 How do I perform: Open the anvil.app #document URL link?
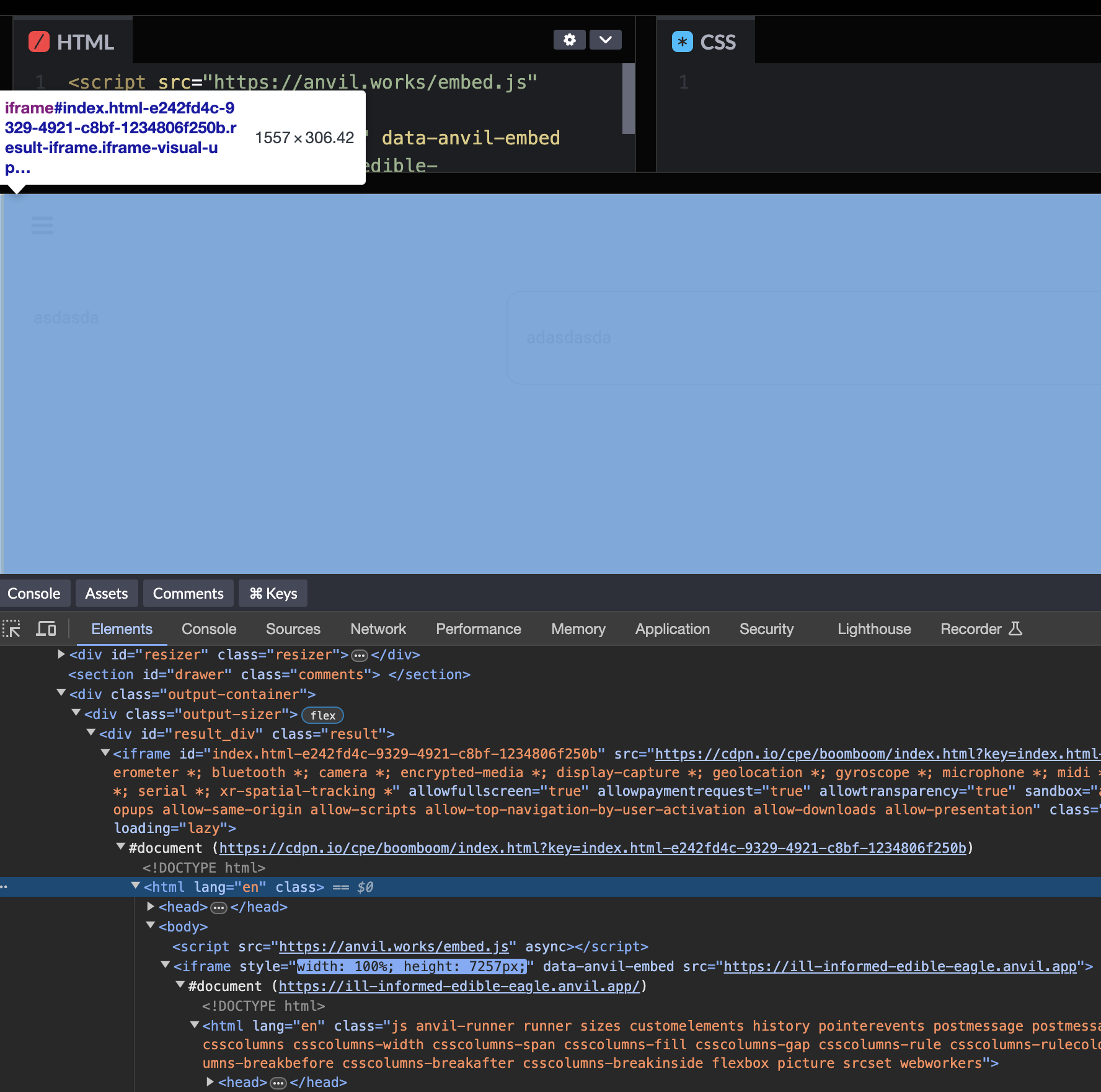coord(459,986)
